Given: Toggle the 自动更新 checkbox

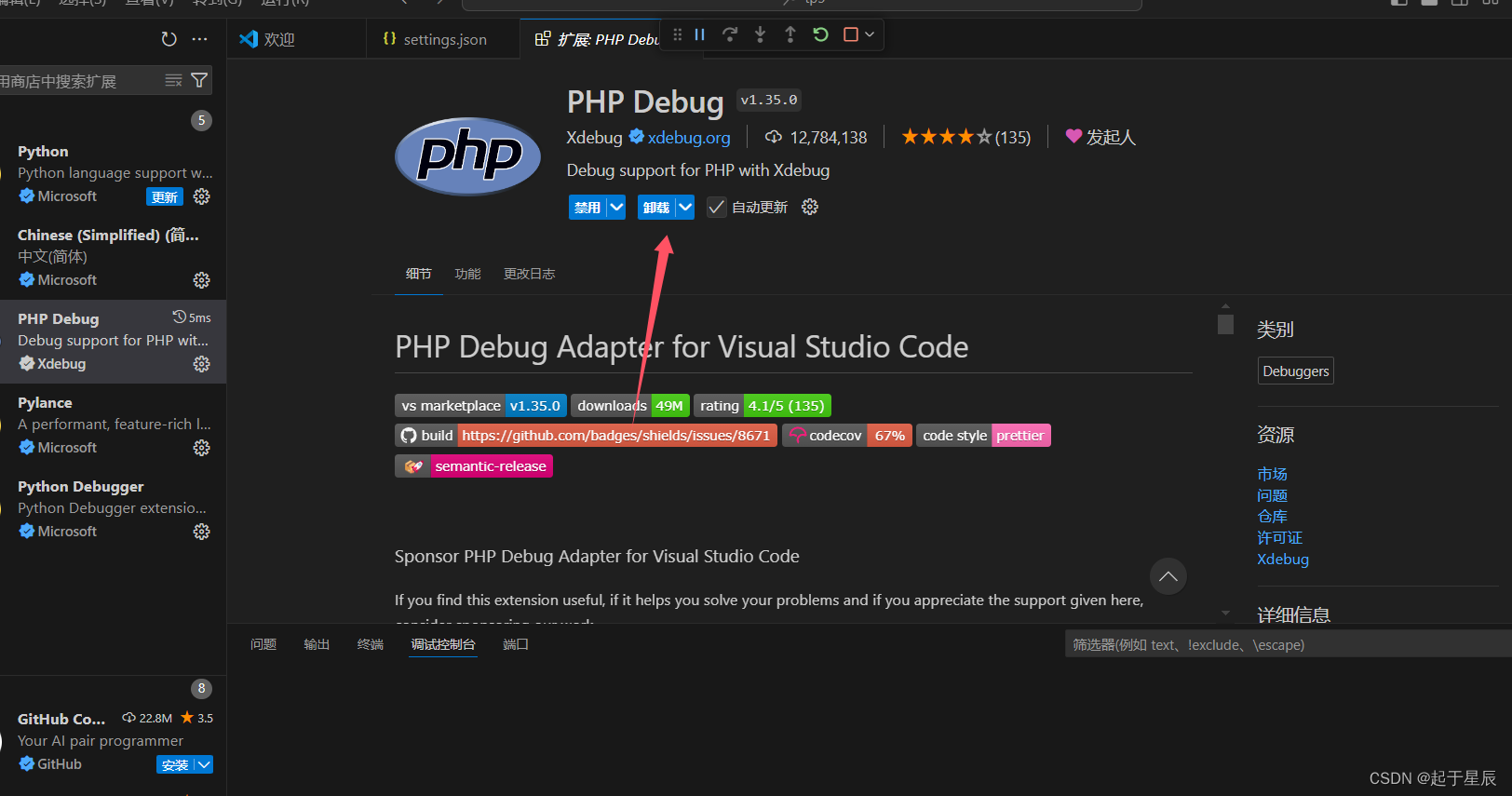Looking at the screenshot, I should pyautogui.click(x=716, y=207).
